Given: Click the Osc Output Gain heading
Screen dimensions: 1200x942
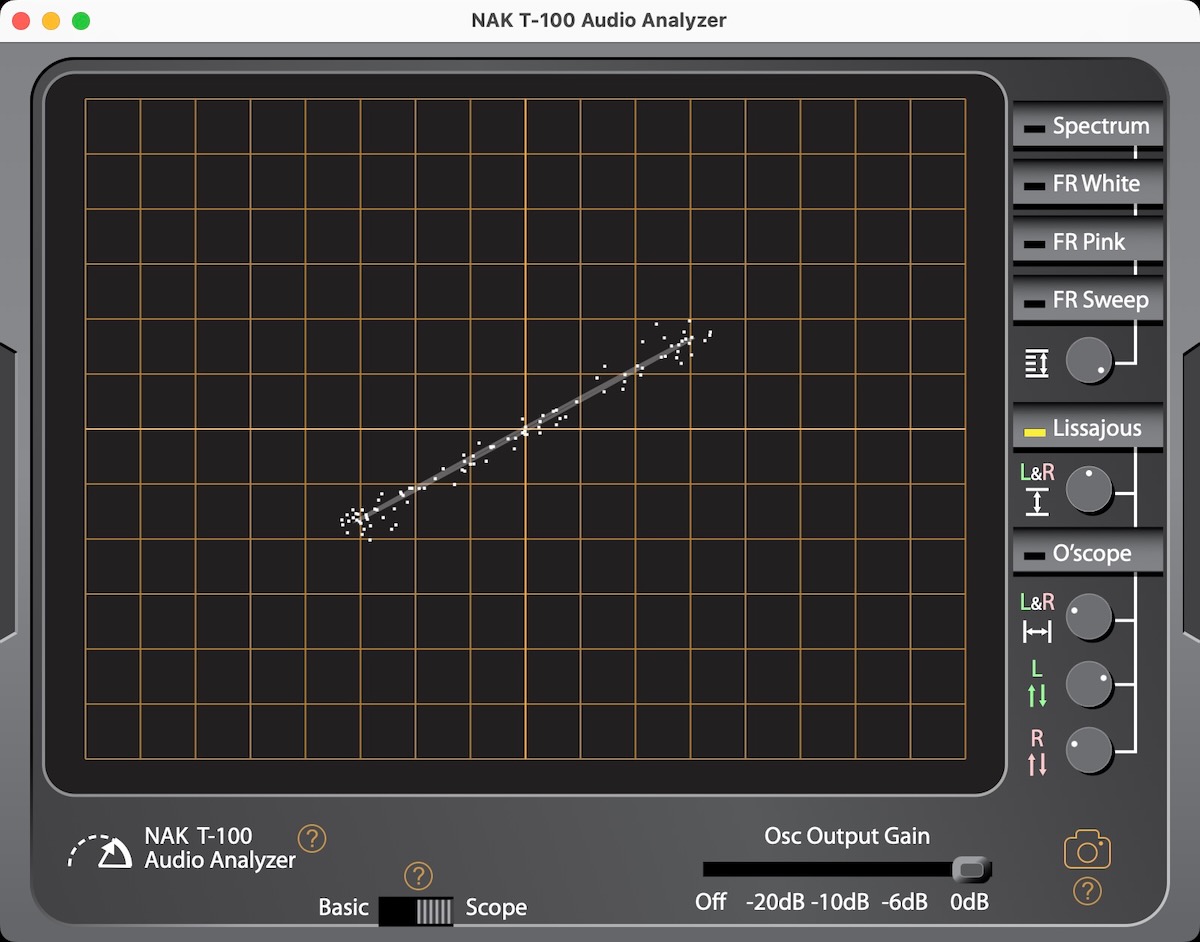Looking at the screenshot, I should pyautogui.click(x=847, y=836).
